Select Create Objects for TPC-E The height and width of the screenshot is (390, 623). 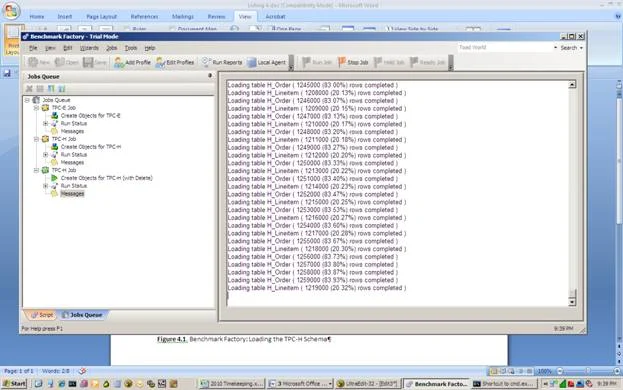point(90,116)
